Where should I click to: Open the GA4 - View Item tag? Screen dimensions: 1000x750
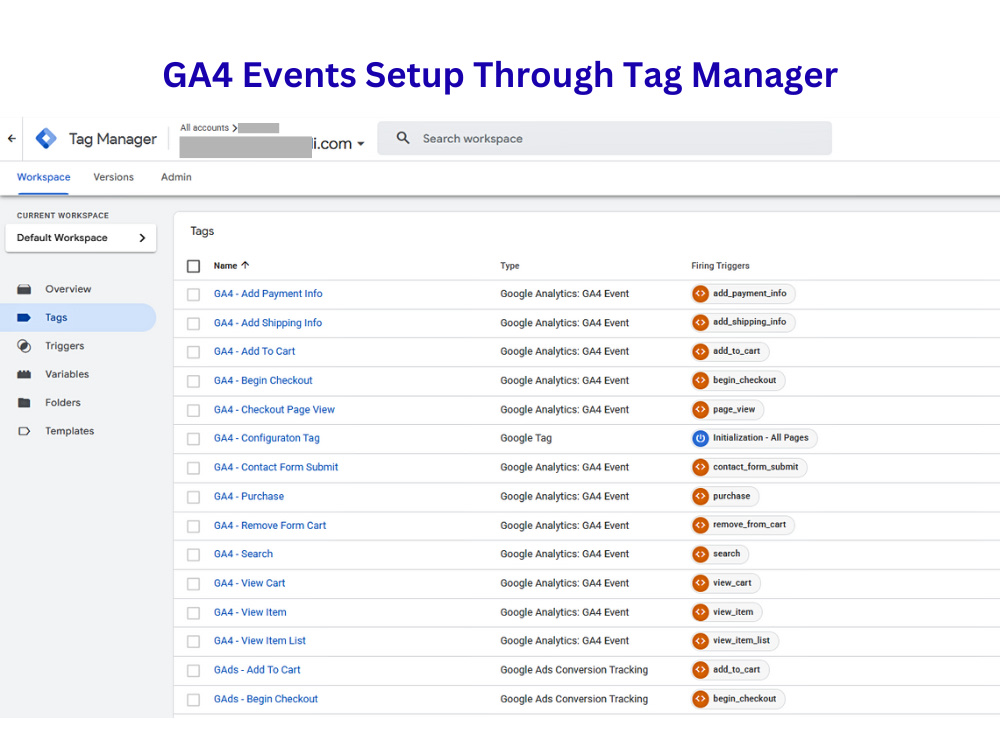[250, 612]
